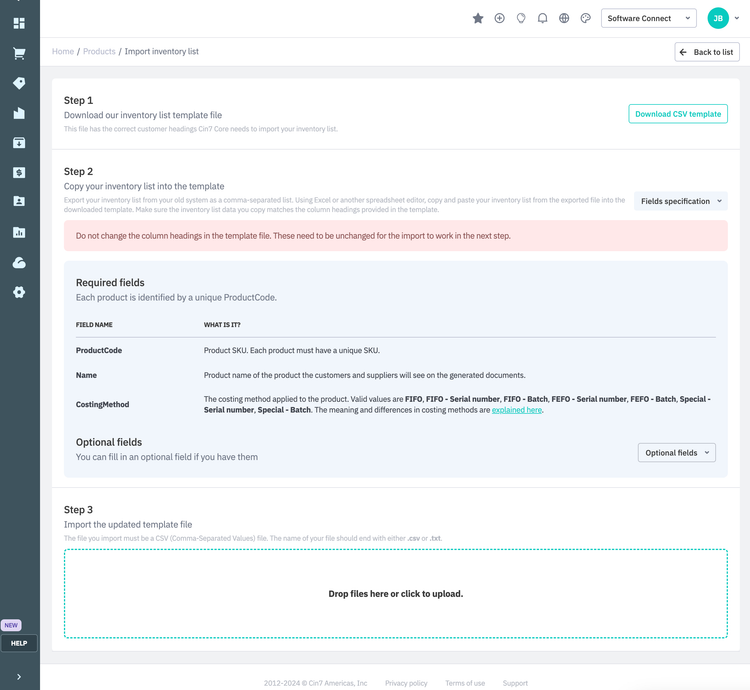
Task: Open the 'explained here' link
Action: (516, 410)
